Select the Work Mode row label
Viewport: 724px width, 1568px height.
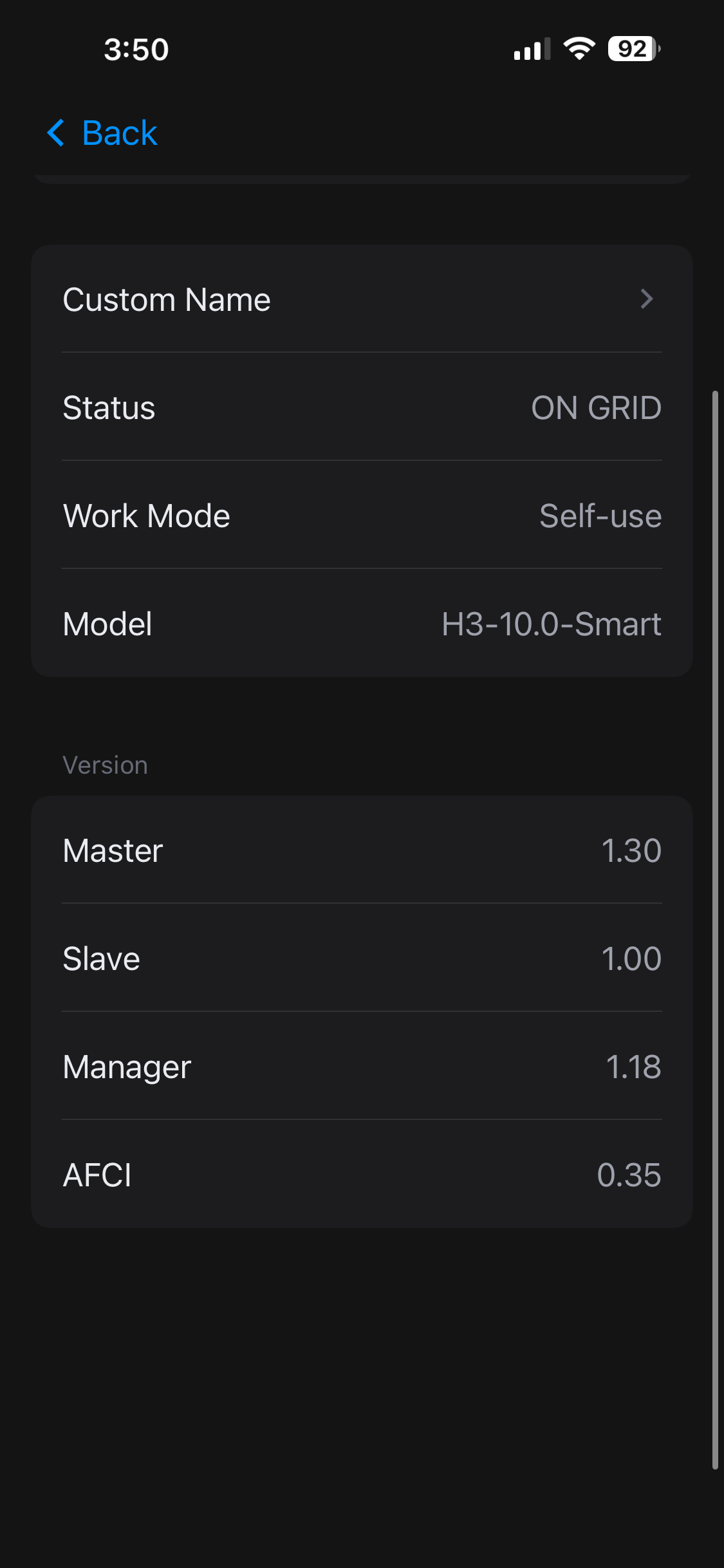click(x=147, y=516)
